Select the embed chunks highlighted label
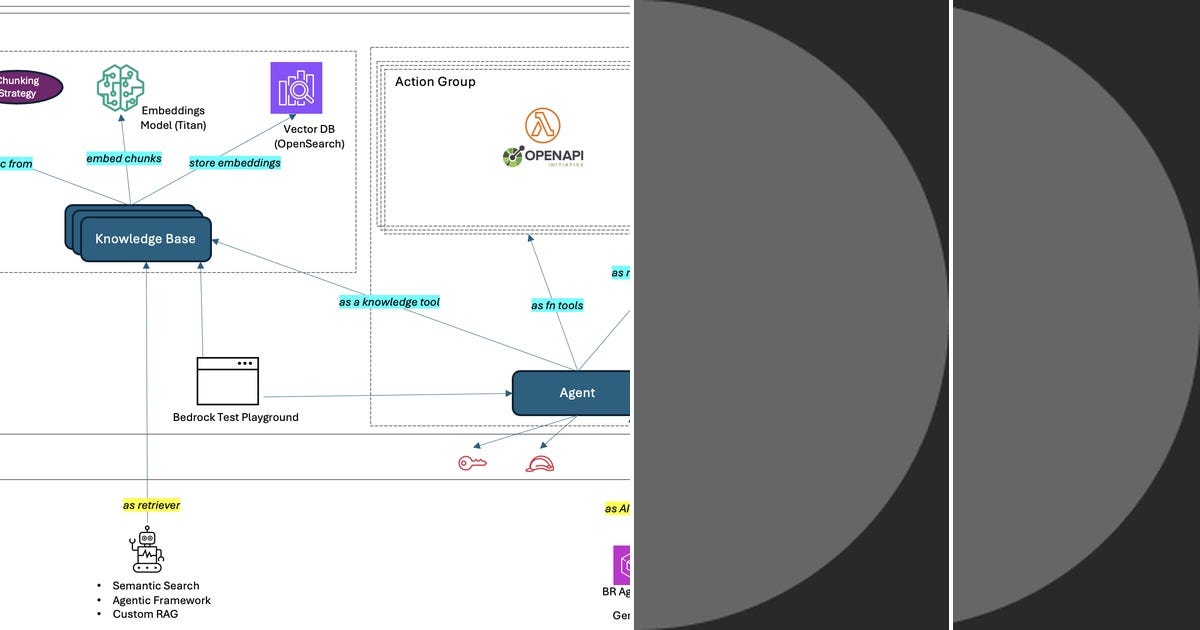1200x630 pixels. tap(122, 158)
